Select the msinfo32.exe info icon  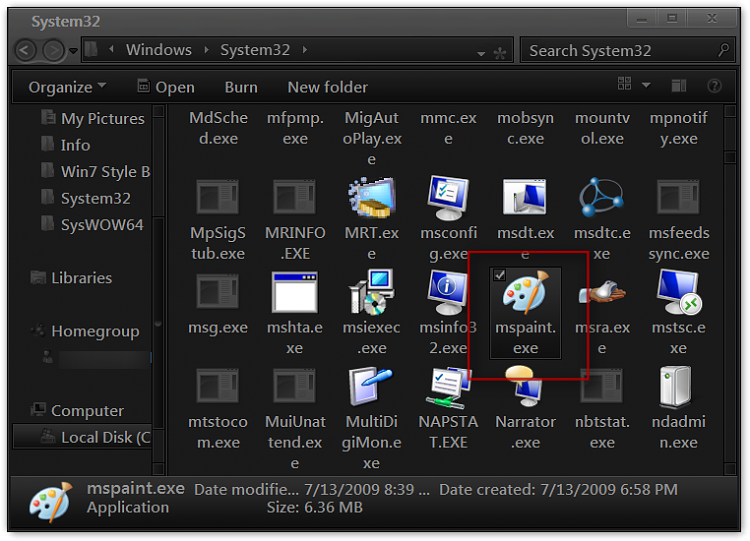pos(448,292)
